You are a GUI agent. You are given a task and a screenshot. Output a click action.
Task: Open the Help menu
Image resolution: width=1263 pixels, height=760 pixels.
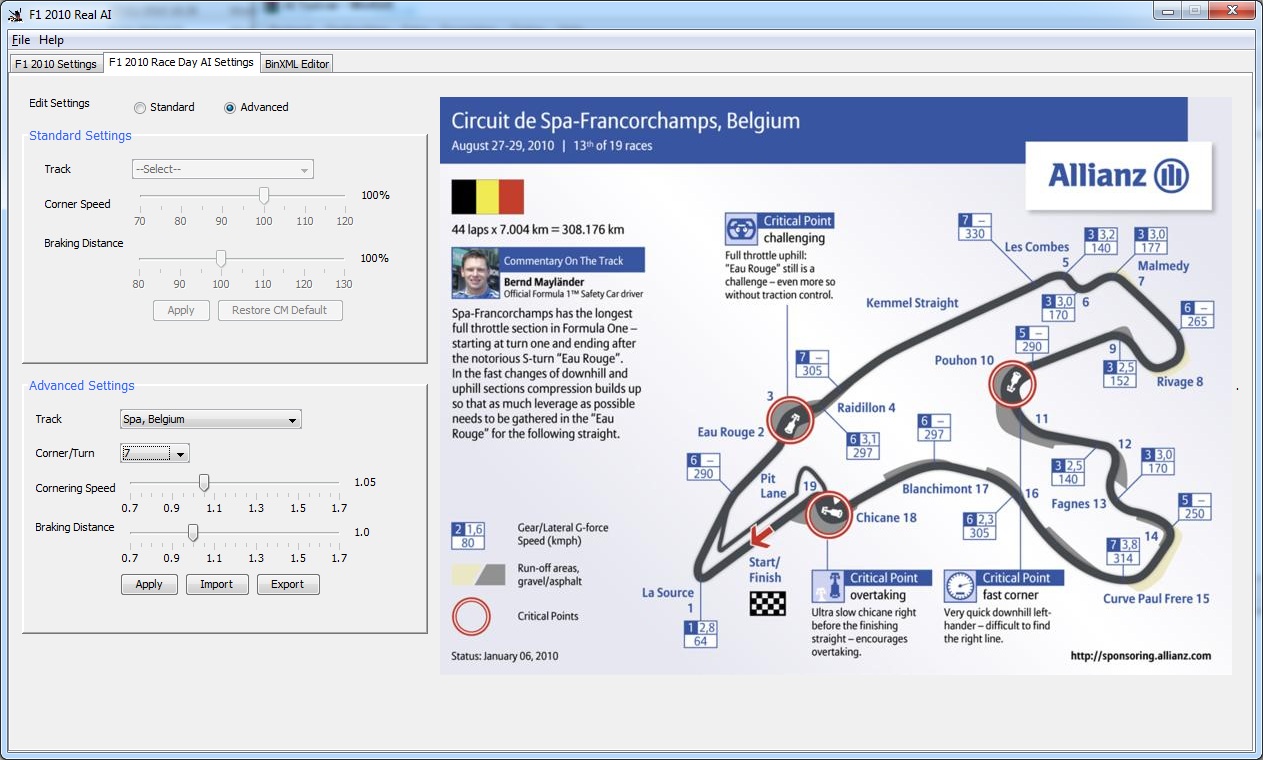point(52,40)
